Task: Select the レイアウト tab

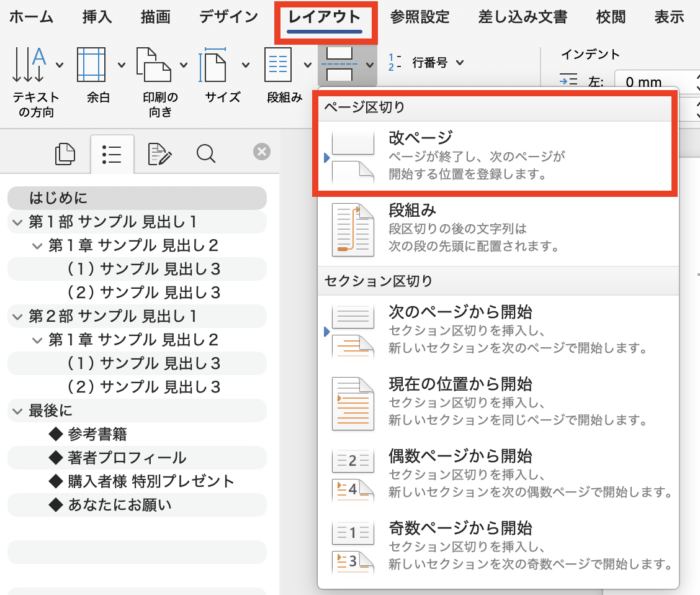Action: coord(325,18)
